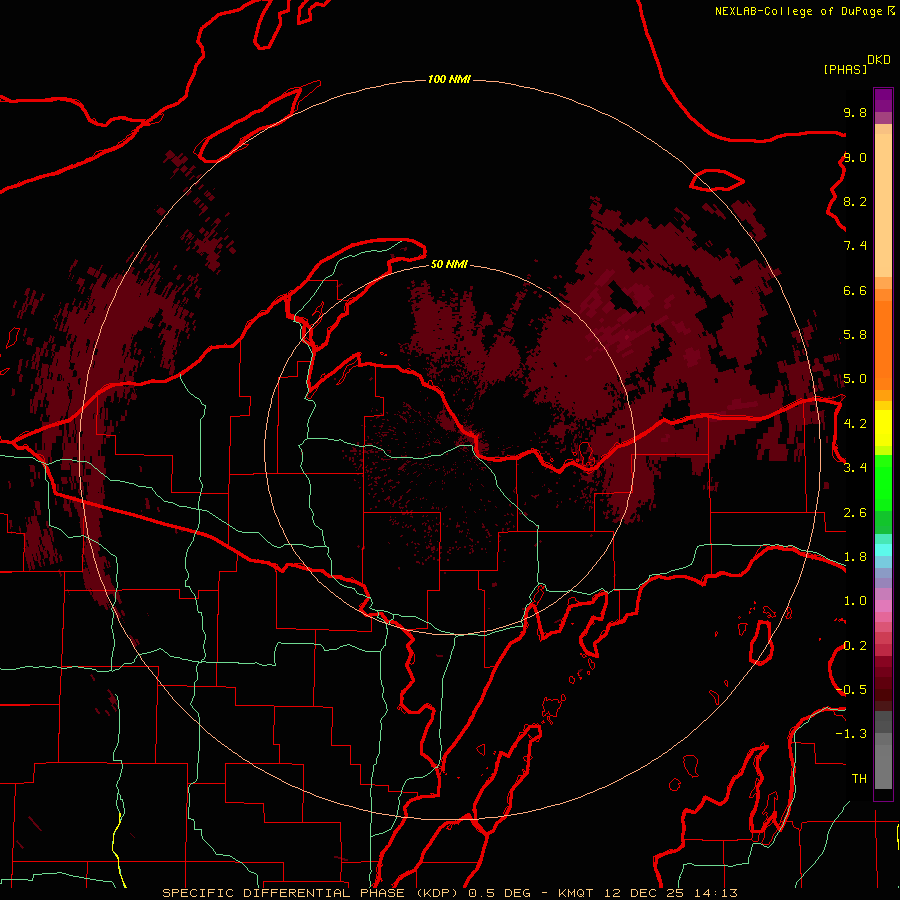Click the 3.4 legend value
The image size is (900, 900).
(855, 468)
